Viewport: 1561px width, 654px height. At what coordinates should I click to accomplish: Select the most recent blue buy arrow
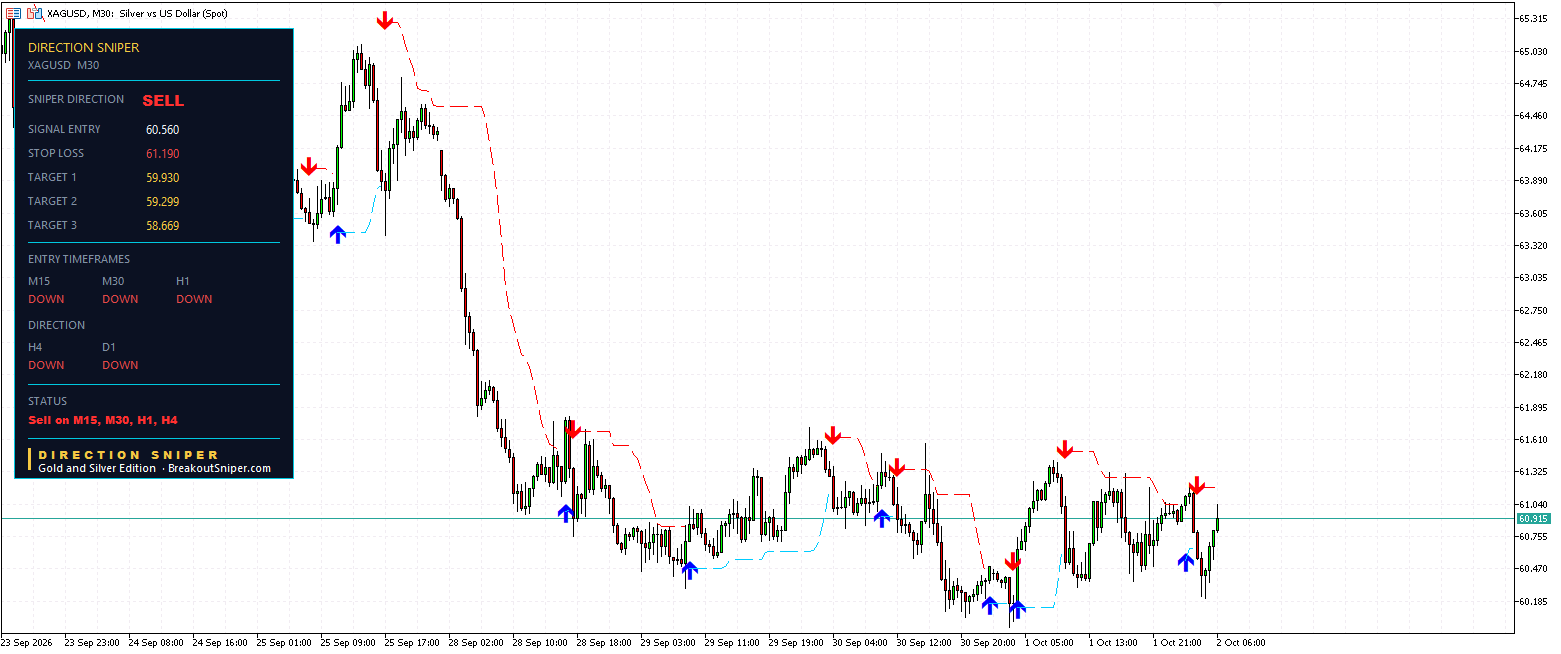pyautogui.click(x=1186, y=562)
